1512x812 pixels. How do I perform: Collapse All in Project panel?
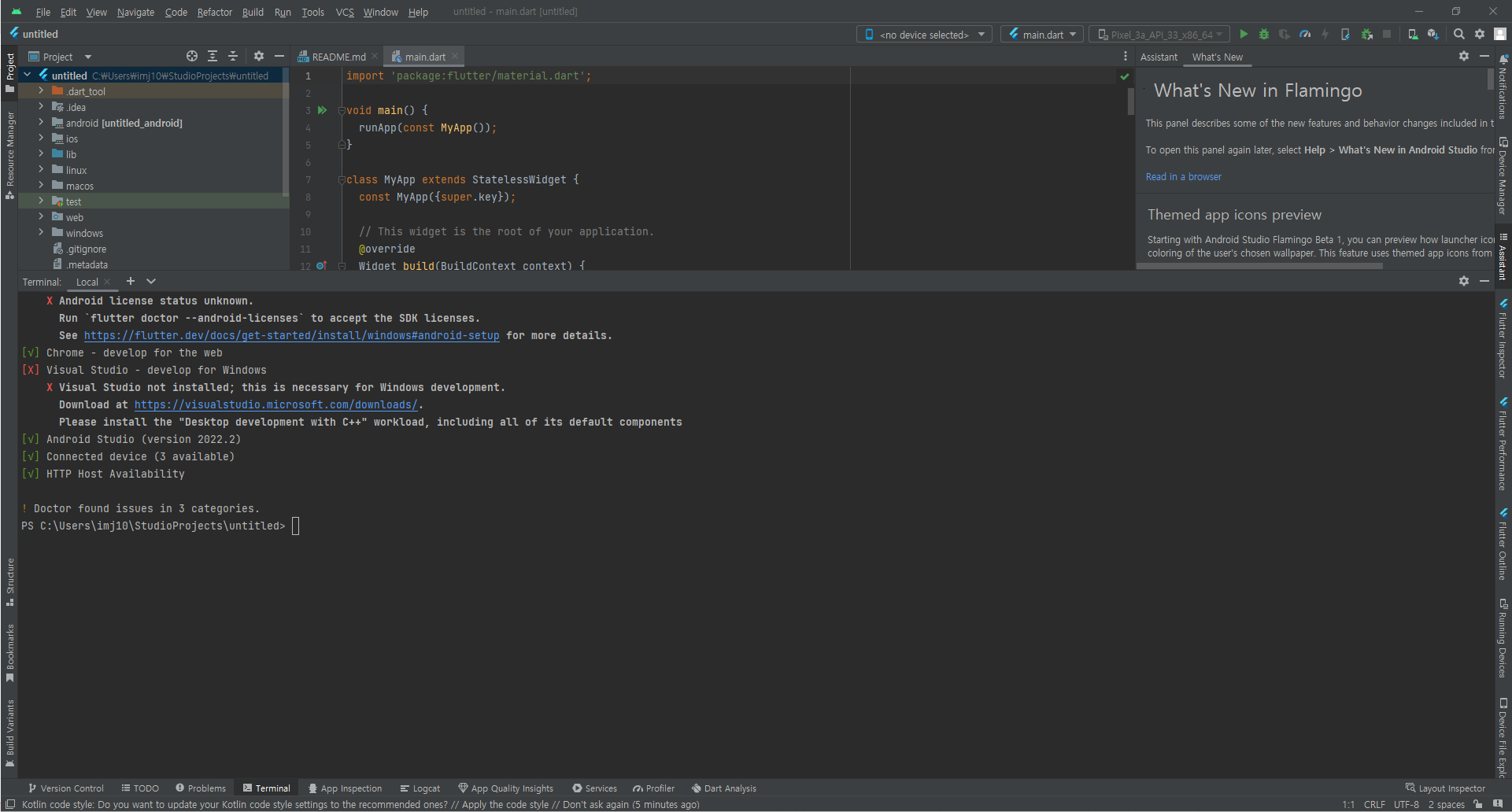click(x=233, y=56)
